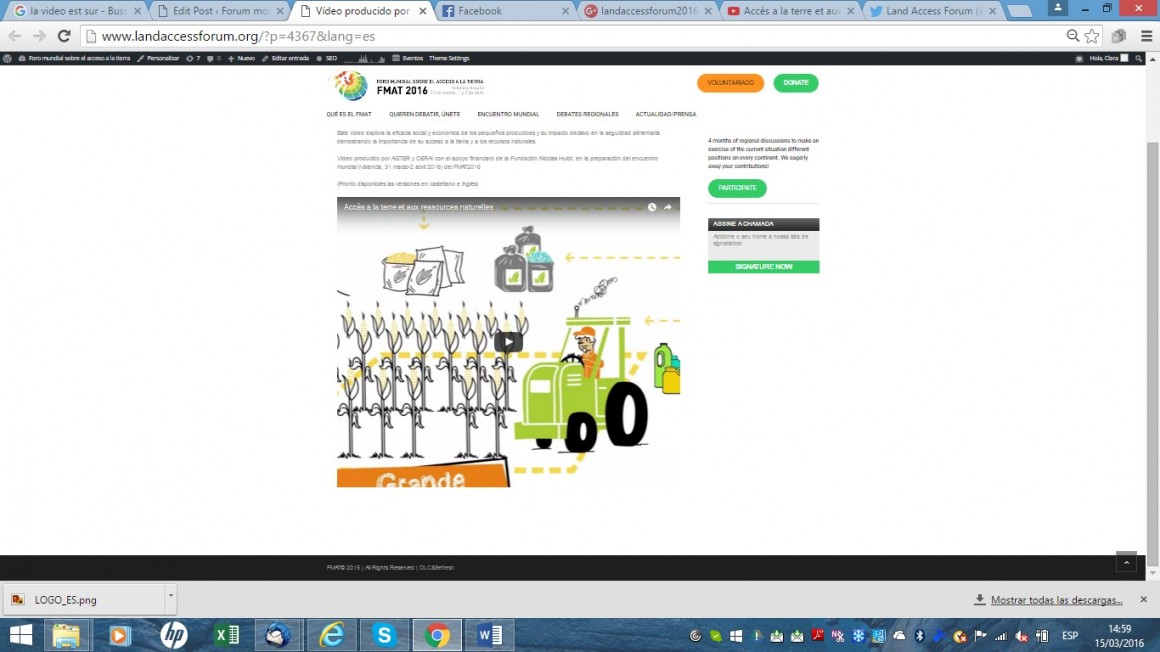Click the video's watch later clock icon
Image resolution: width=1160 pixels, height=652 pixels.
click(651, 207)
